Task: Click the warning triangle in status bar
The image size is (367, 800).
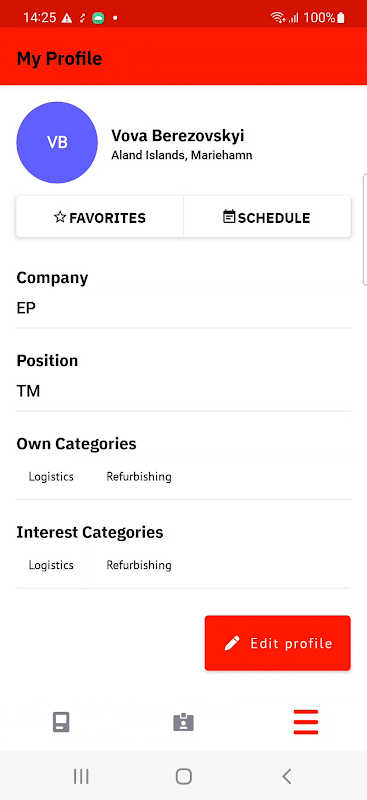Action: [x=67, y=18]
